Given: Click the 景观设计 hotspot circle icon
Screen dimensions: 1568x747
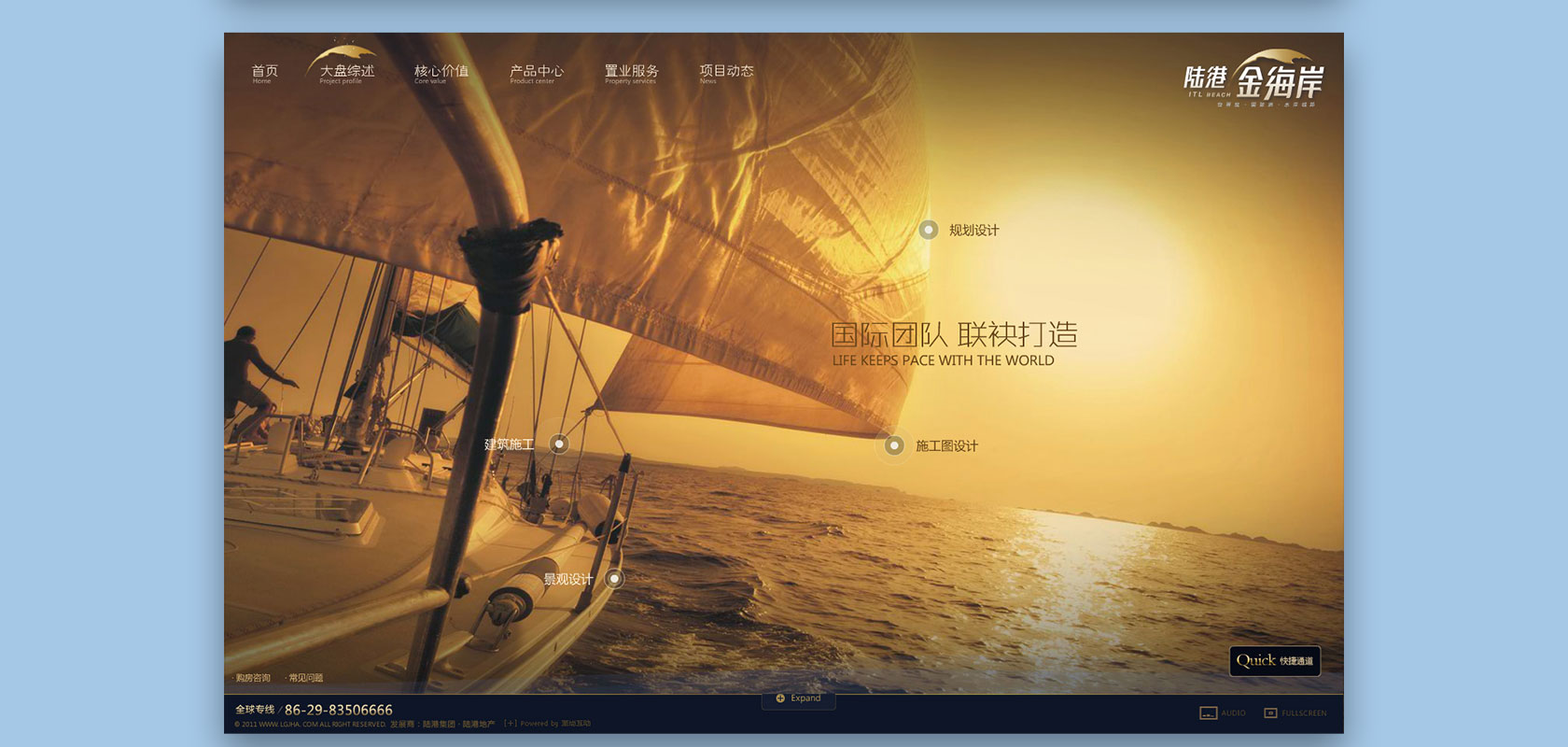Looking at the screenshot, I should 614,579.
